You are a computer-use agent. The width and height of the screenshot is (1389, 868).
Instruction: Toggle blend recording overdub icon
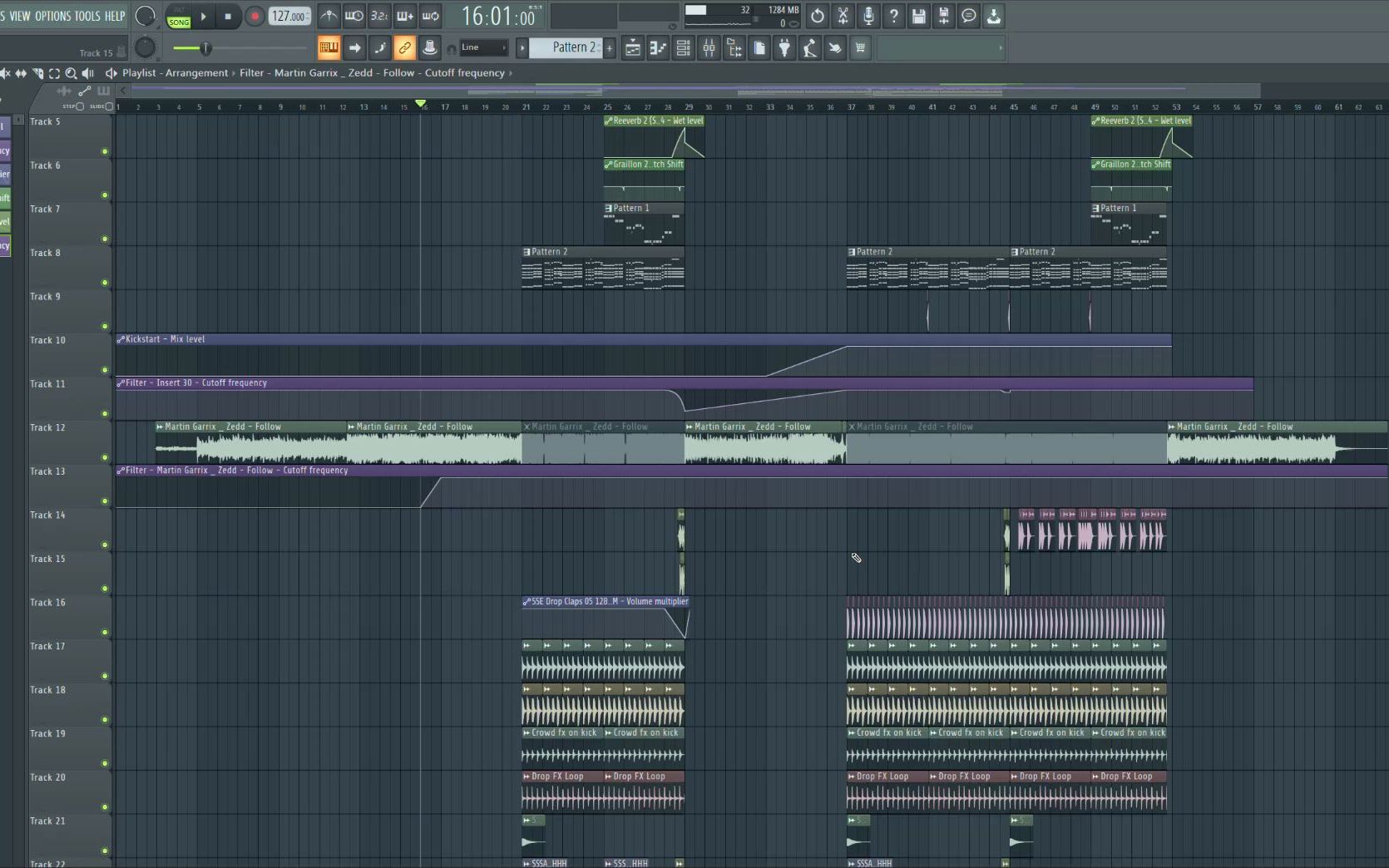(x=405, y=16)
